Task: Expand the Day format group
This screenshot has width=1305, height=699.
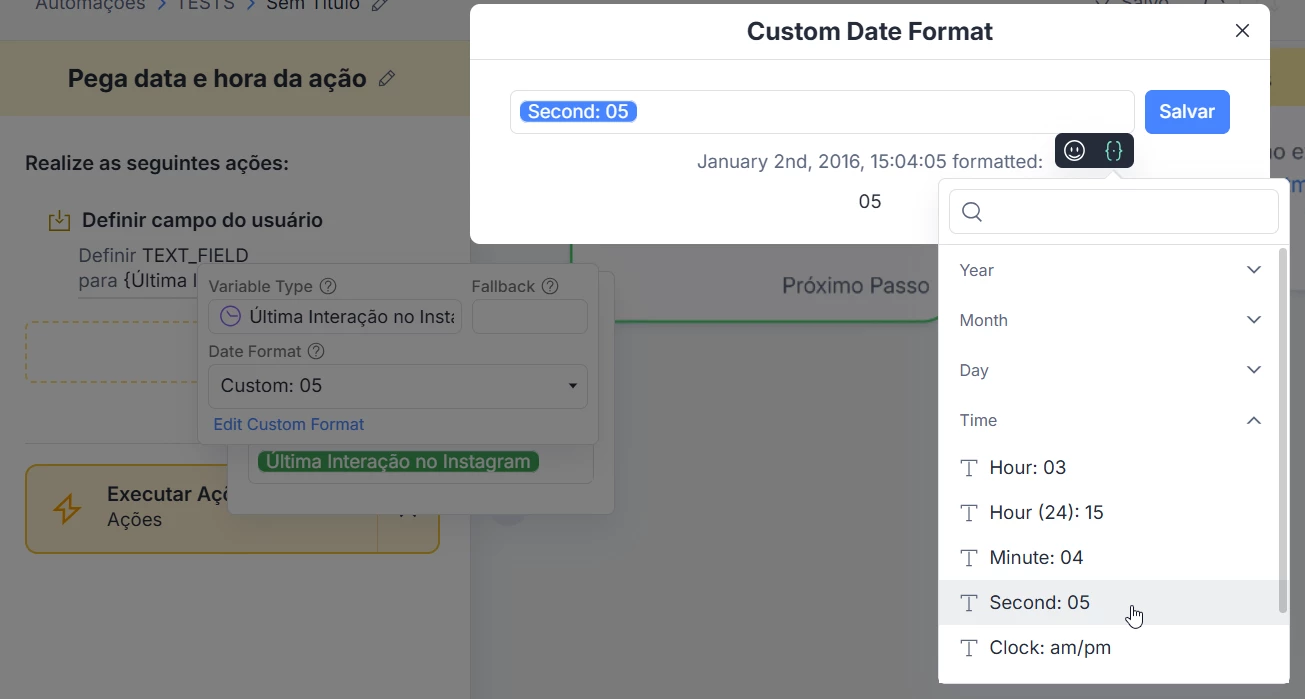Action: click(x=1109, y=370)
